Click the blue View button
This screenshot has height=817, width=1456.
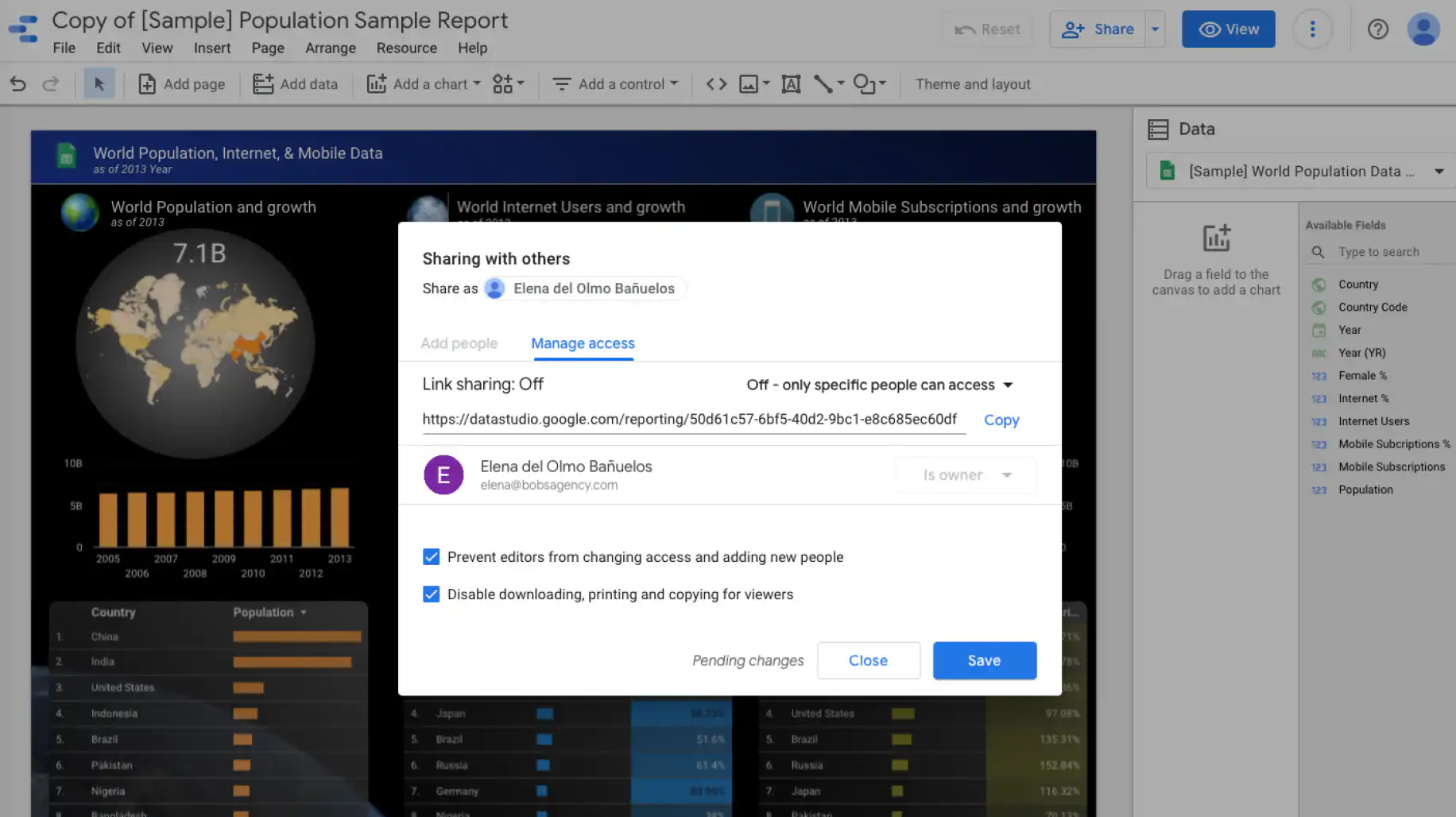[x=1228, y=29]
